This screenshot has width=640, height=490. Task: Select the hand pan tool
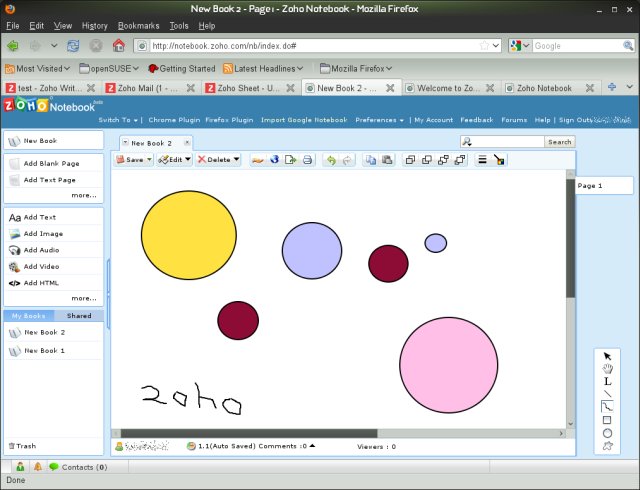(x=607, y=369)
